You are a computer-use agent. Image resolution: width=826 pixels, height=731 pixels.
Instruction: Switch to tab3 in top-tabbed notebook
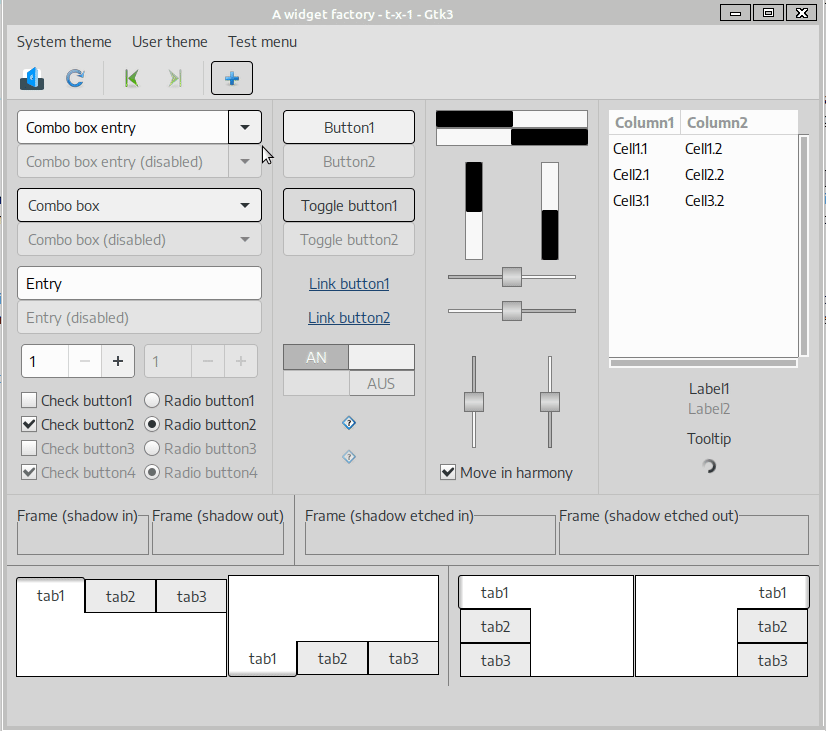click(x=192, y=596)
